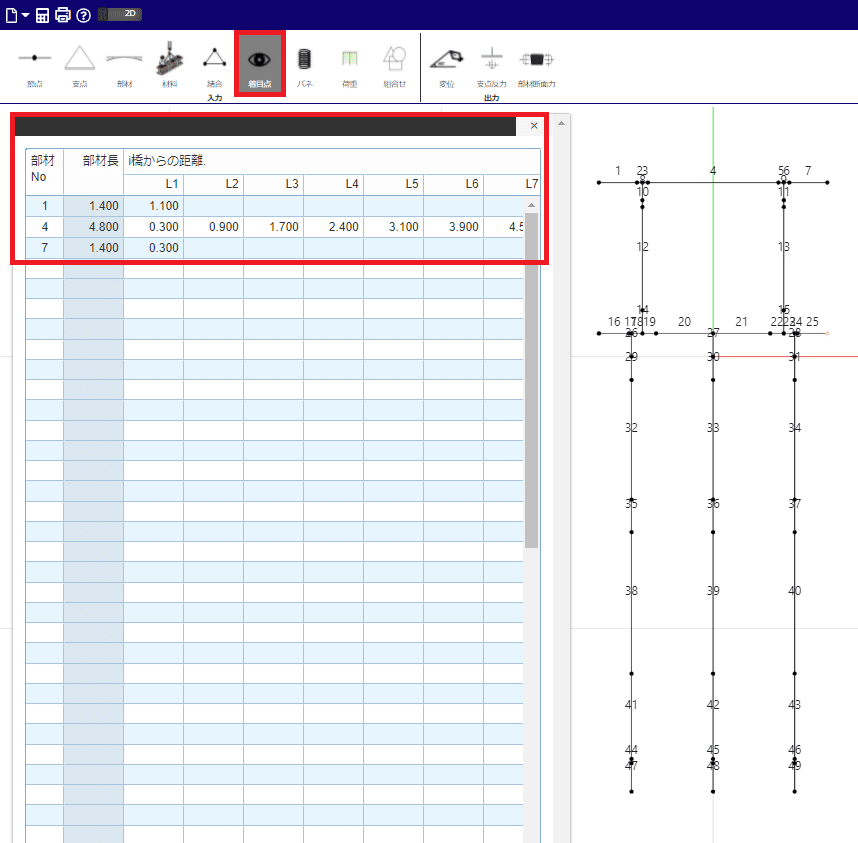Click the table vertical scrollbar thumb
Screen dimensions: 858x843
531,380
